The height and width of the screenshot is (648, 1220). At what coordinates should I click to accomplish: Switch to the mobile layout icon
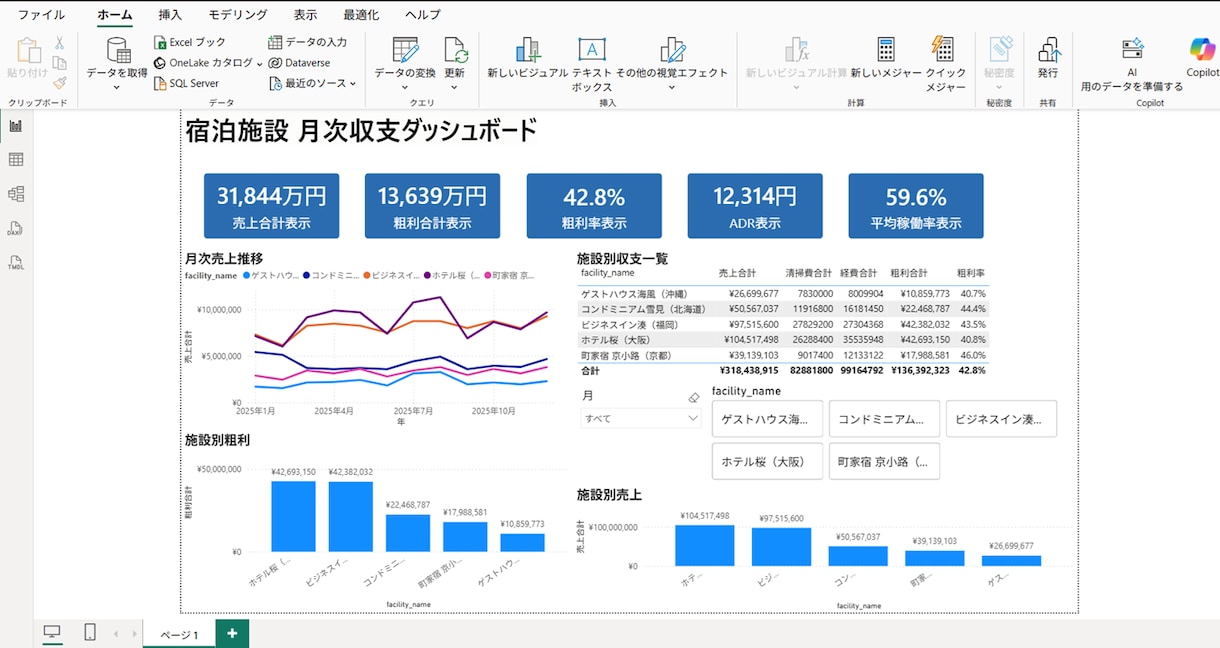(x=90, y=632)
